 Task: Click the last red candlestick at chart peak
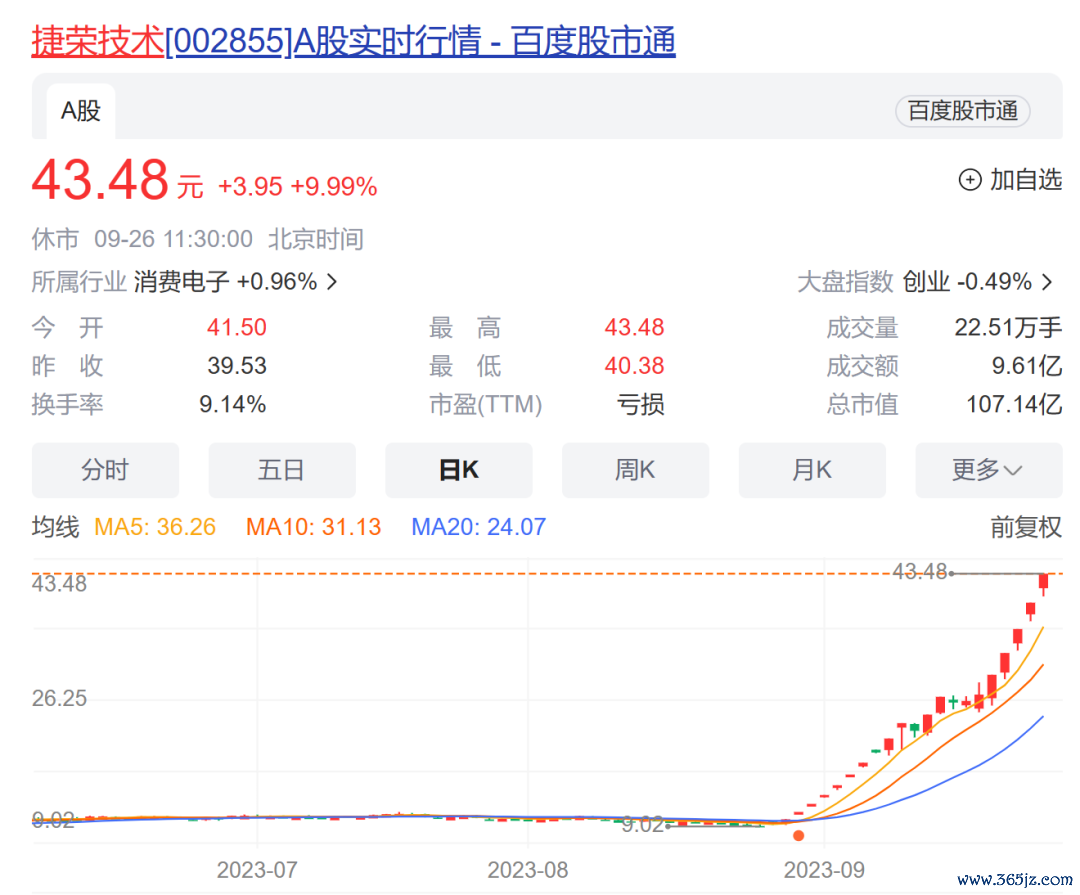pos(1043,582)
